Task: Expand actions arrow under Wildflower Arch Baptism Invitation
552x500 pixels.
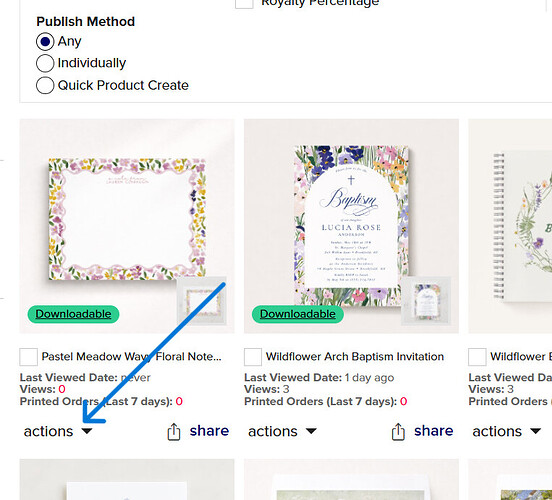Action: 311,431
